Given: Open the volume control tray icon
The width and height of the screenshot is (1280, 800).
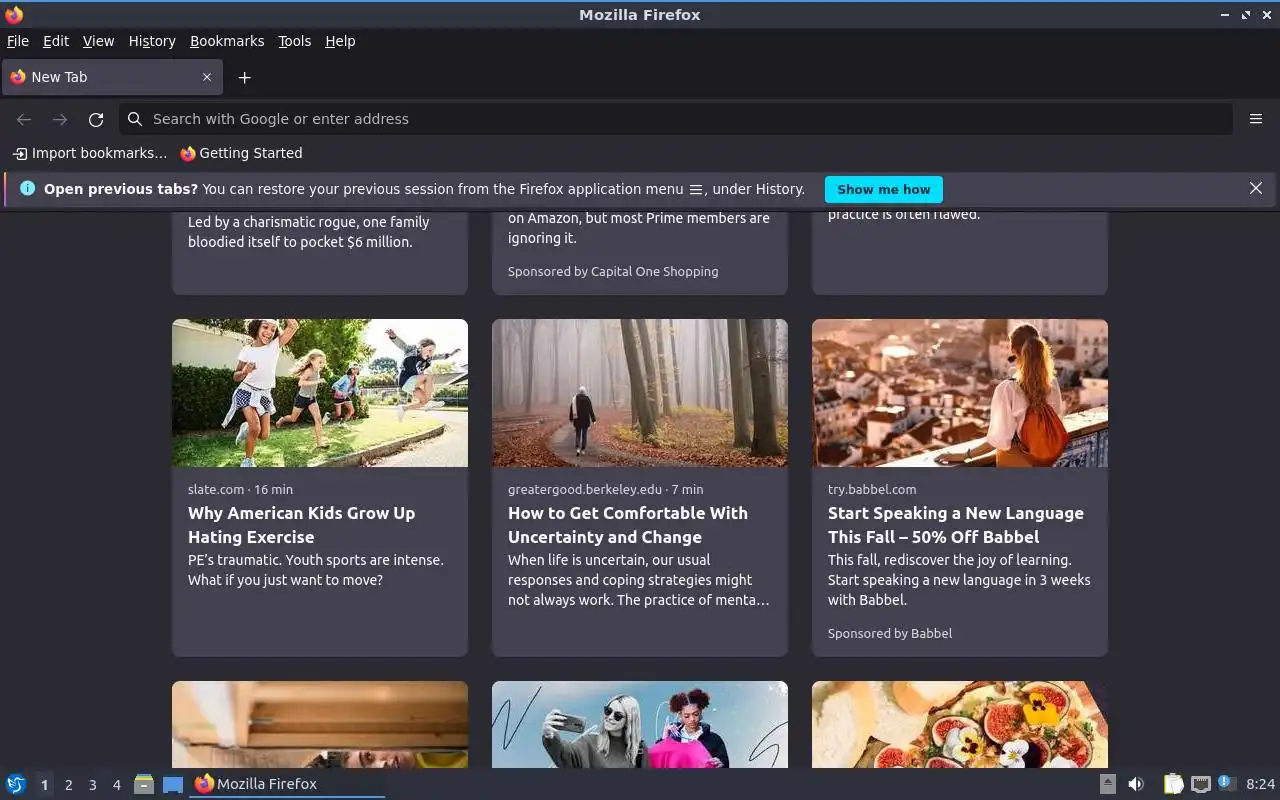Looking at the screenshot, I should tap(1136, 784).
